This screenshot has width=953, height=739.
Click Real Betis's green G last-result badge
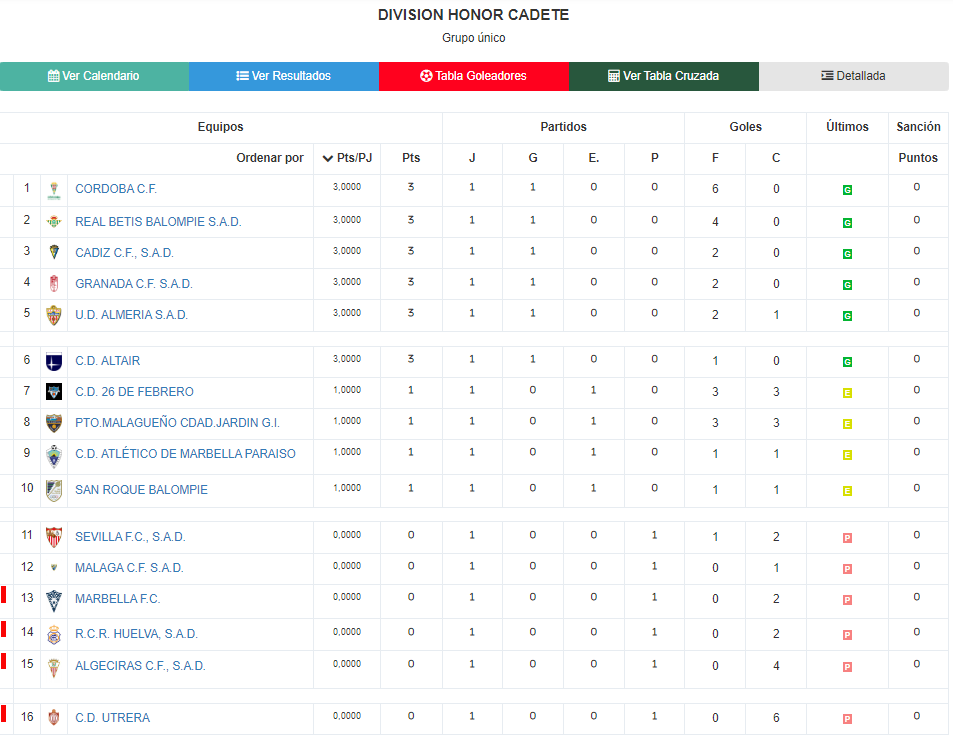point(847,223)
